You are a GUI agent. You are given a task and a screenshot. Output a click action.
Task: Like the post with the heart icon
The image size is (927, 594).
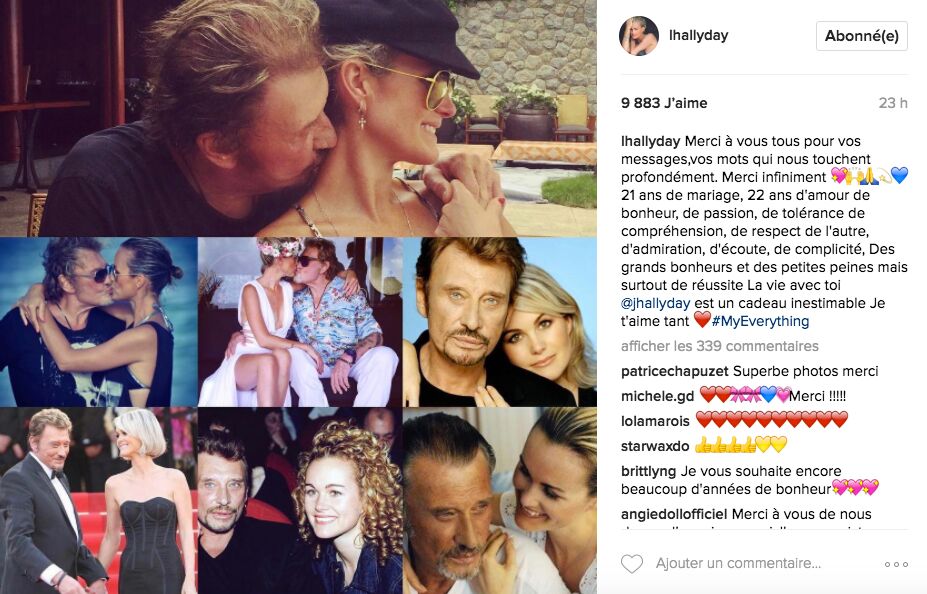pos(631,564)
